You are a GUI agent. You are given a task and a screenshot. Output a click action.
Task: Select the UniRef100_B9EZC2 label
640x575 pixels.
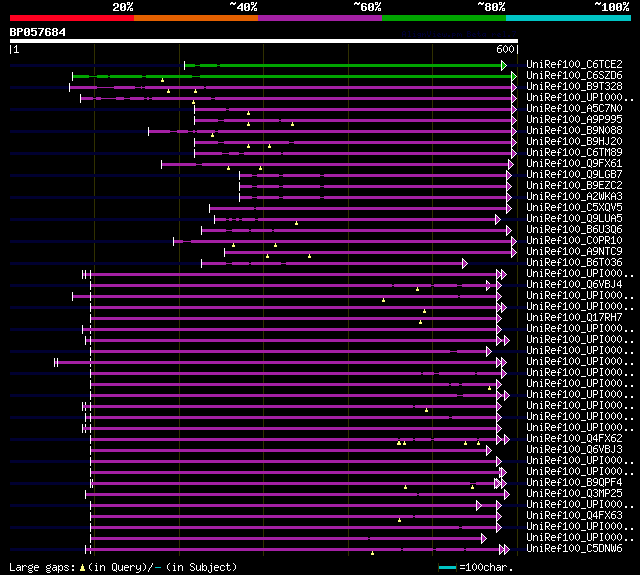tap(574, 186)
